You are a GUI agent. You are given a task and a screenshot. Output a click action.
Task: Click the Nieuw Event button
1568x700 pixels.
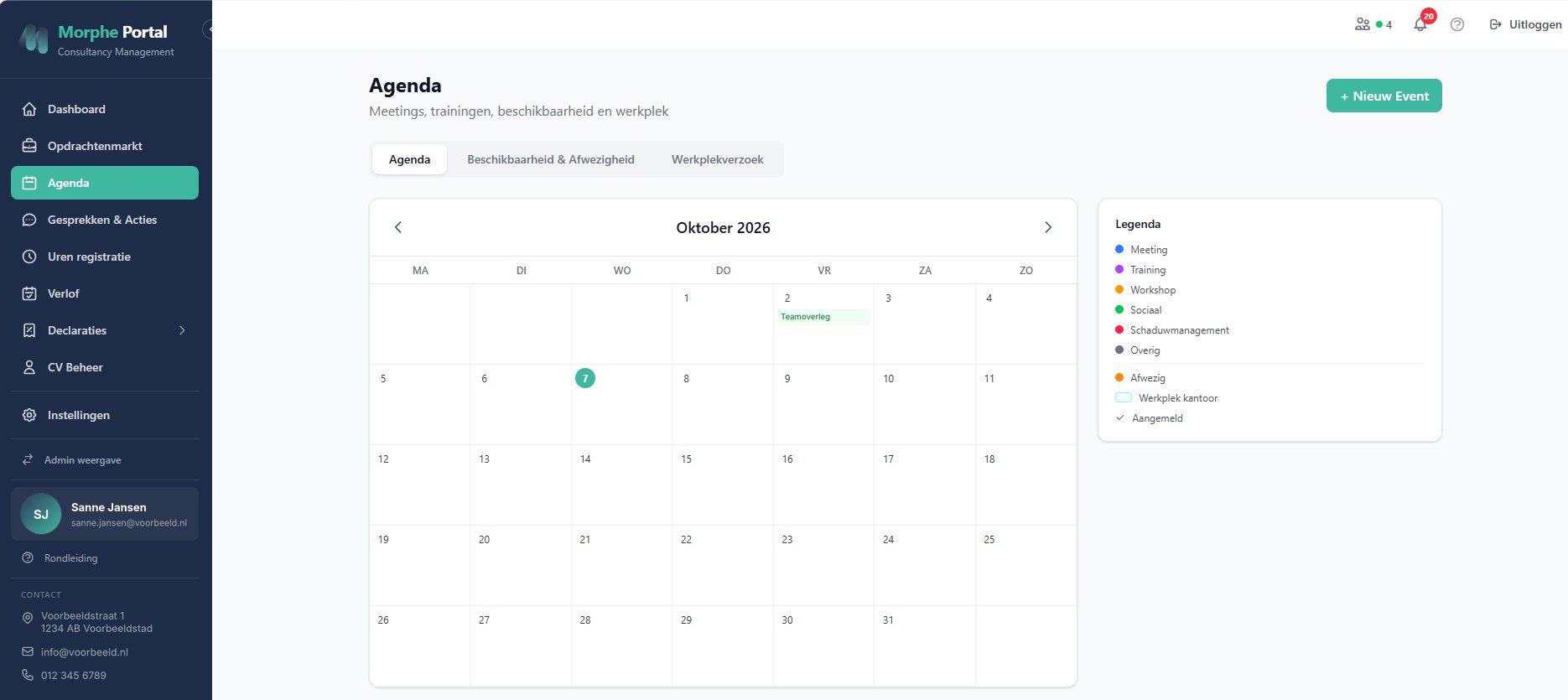(1384, 96)
